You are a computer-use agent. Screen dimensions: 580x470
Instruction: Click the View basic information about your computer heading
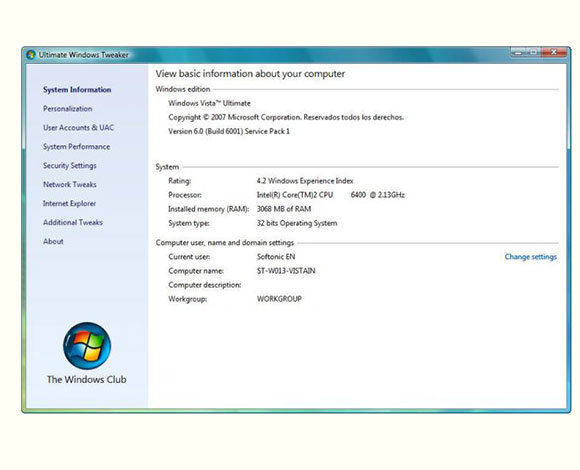250,74
